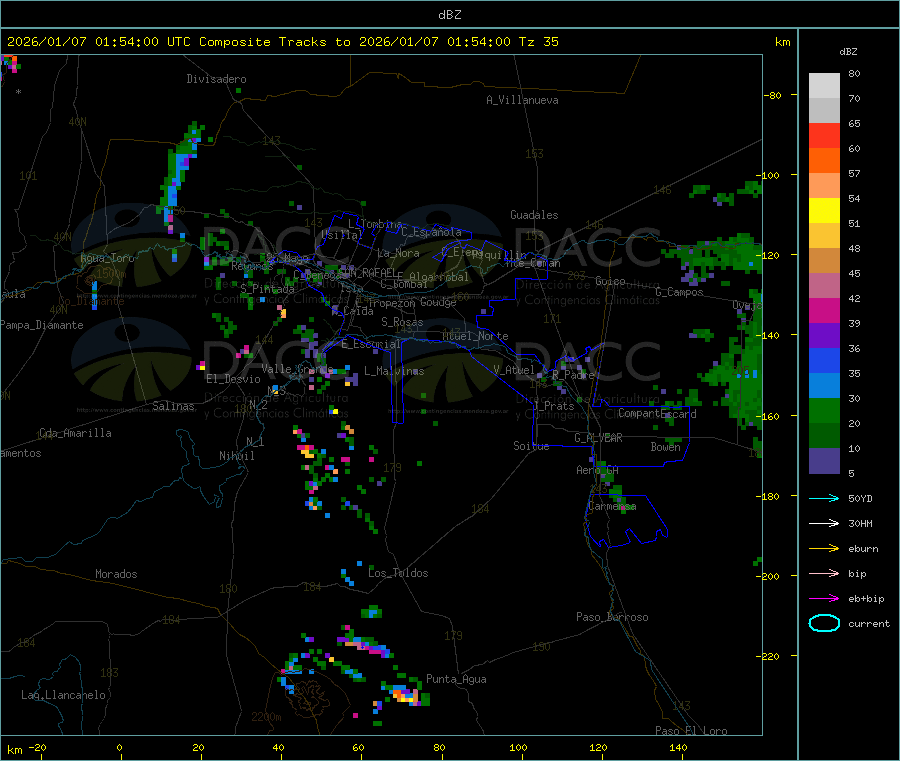Screen dimensions: 900x761
Task: Click the 'dBZ' title at the top
Action: point(449,15)
